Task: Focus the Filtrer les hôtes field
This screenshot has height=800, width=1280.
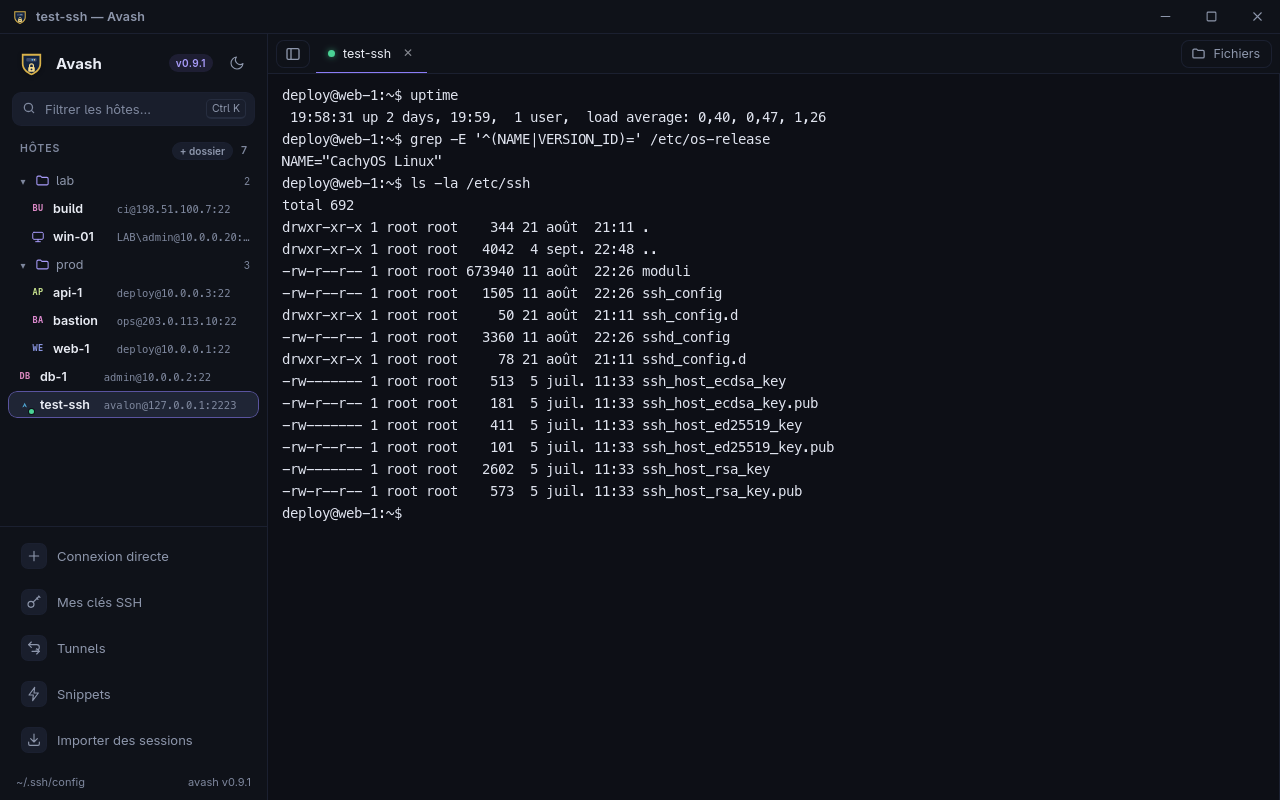Action: 133,109
